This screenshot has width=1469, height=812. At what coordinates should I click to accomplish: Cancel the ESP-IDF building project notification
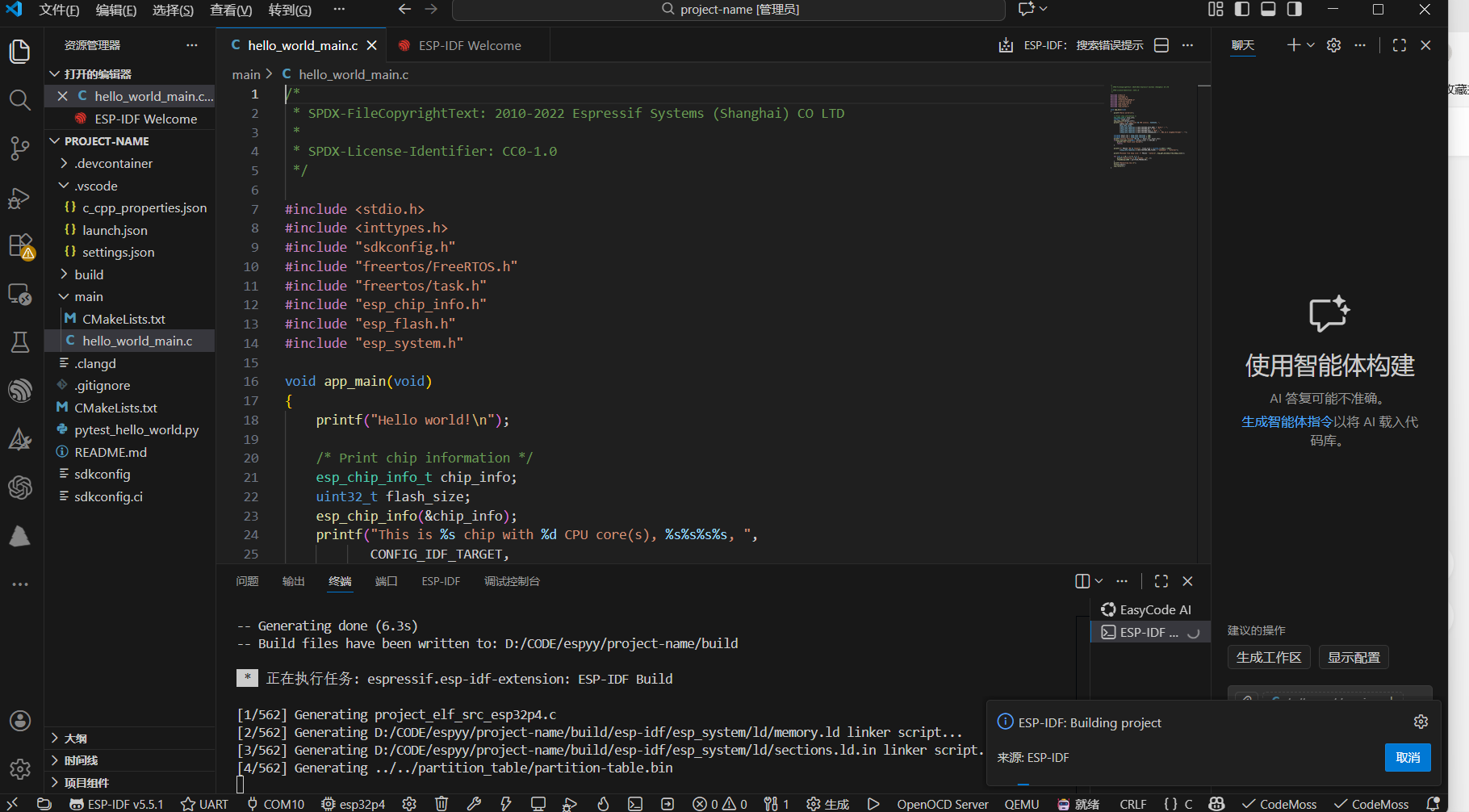(1408, 757)
